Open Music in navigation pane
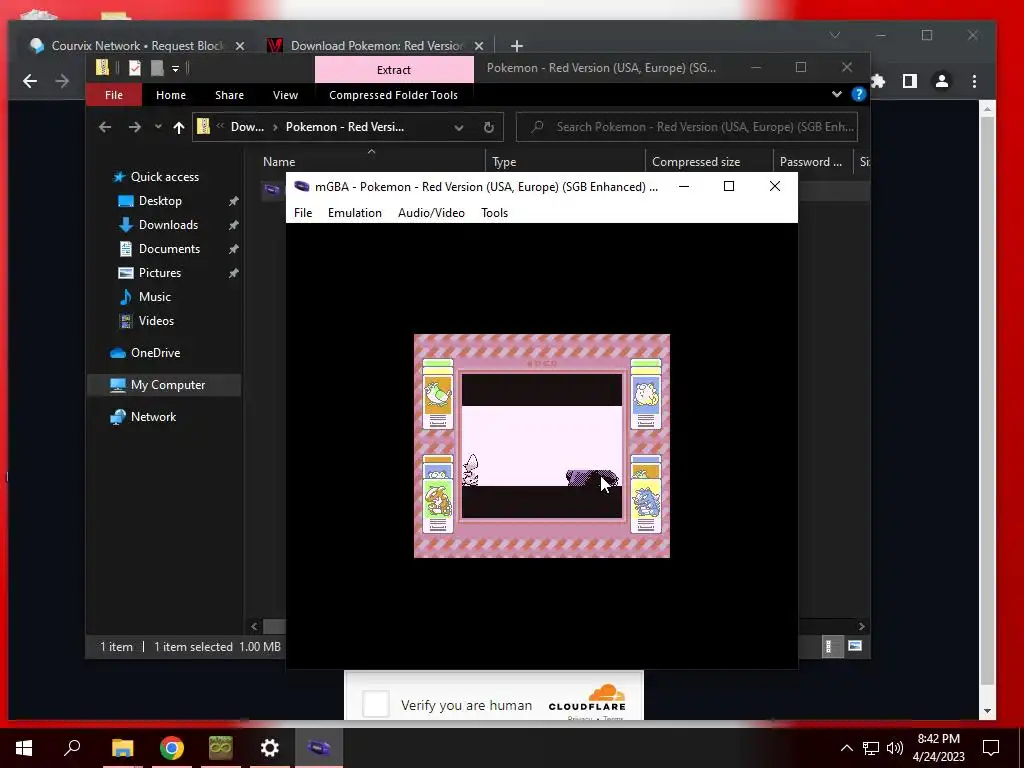Image resolution: width=1024 pixels, height=768 pixels. 155,297
